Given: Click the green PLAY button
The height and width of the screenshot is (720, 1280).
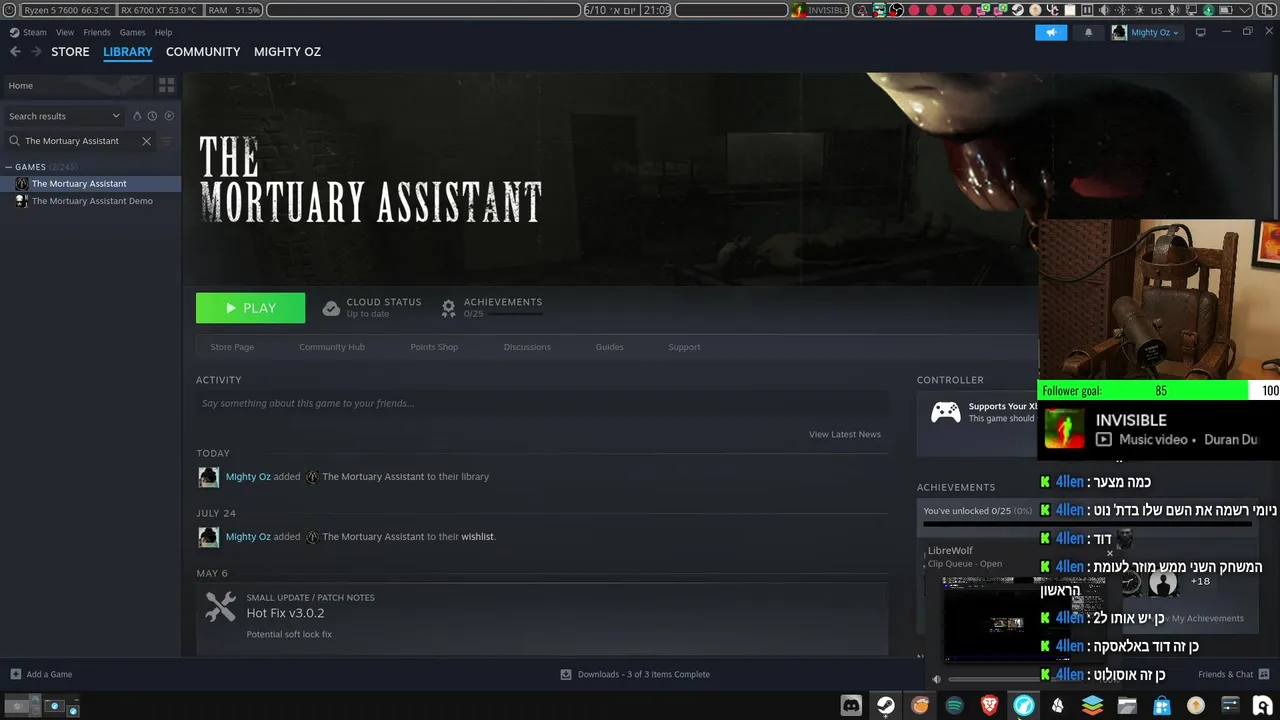Looking at the screenshot, I should [250, 308].
